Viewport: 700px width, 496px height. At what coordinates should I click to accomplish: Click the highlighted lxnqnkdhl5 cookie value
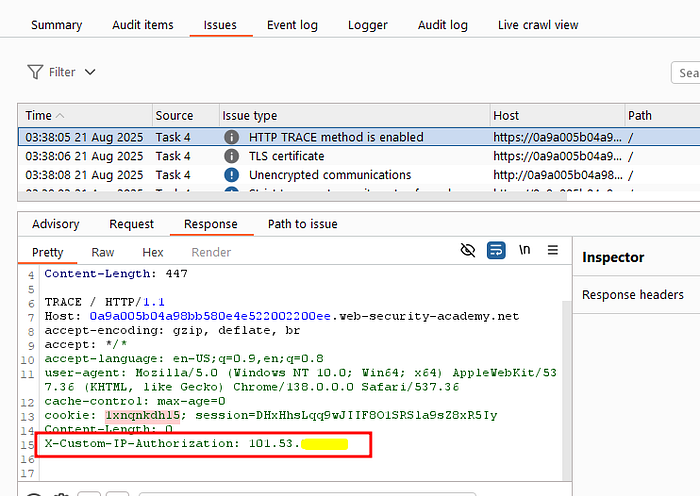pyautogui.click(x=142, y=416)
